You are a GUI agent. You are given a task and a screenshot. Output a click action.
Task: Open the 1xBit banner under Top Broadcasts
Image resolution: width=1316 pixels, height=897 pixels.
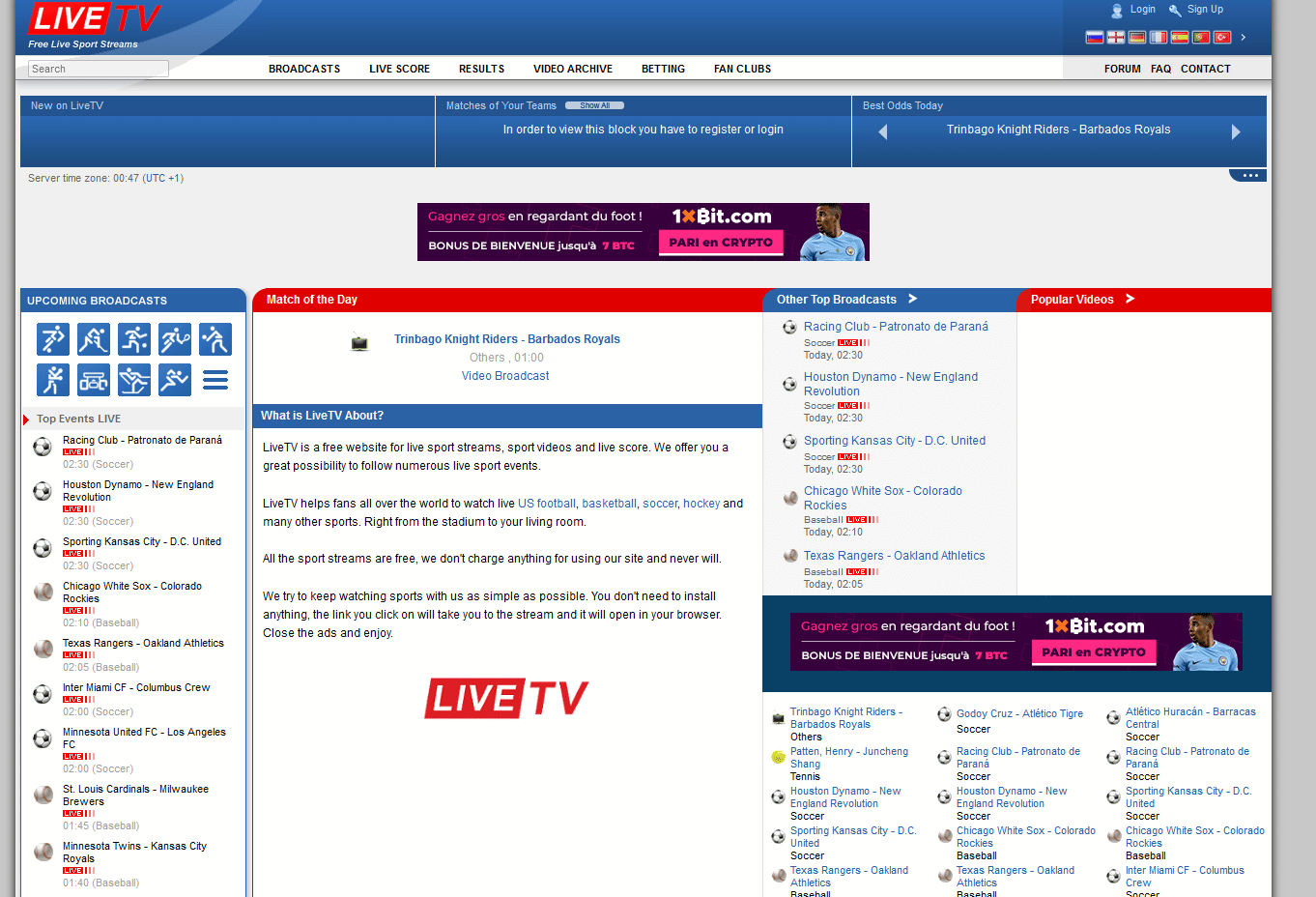coord(1016,642)
